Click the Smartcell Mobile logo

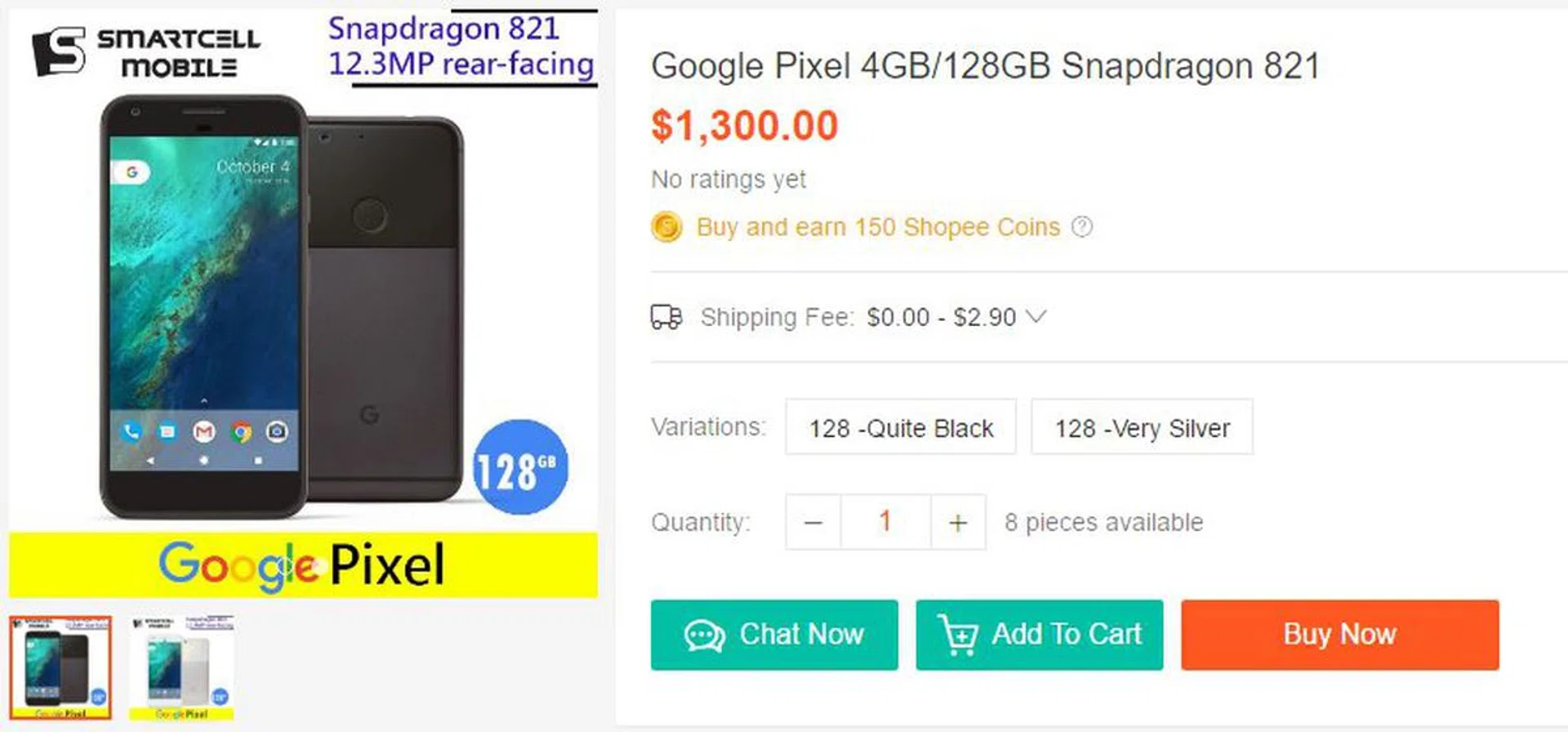point(145,51)
